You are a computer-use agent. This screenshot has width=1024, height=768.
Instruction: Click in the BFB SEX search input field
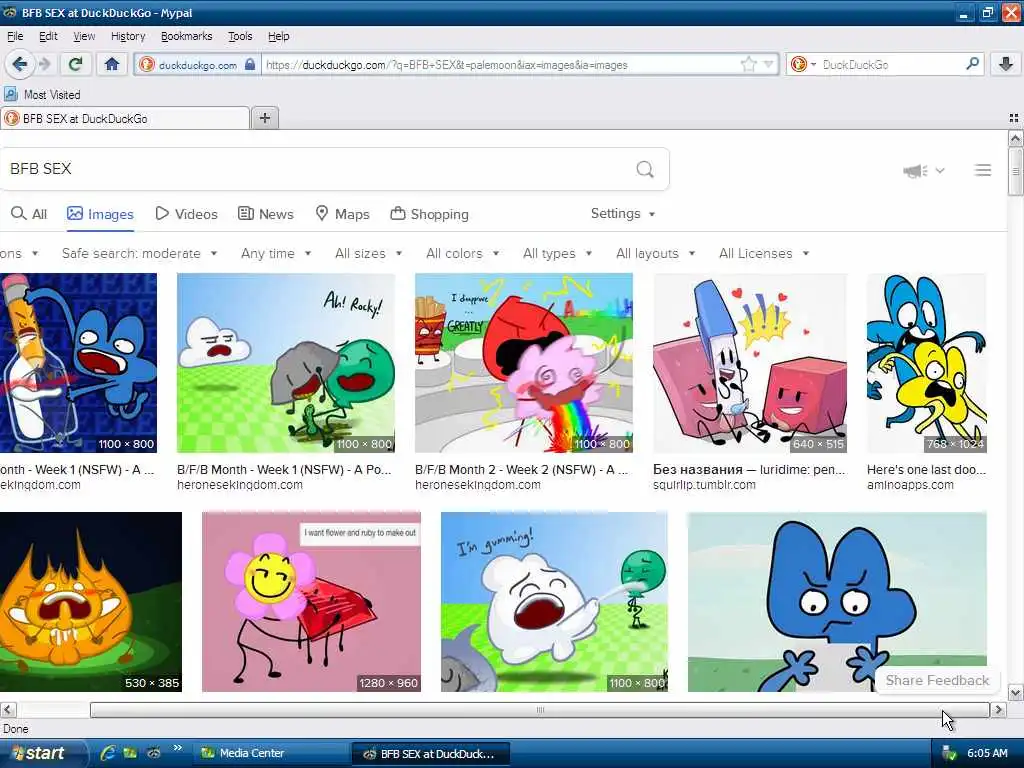(317, 169)
